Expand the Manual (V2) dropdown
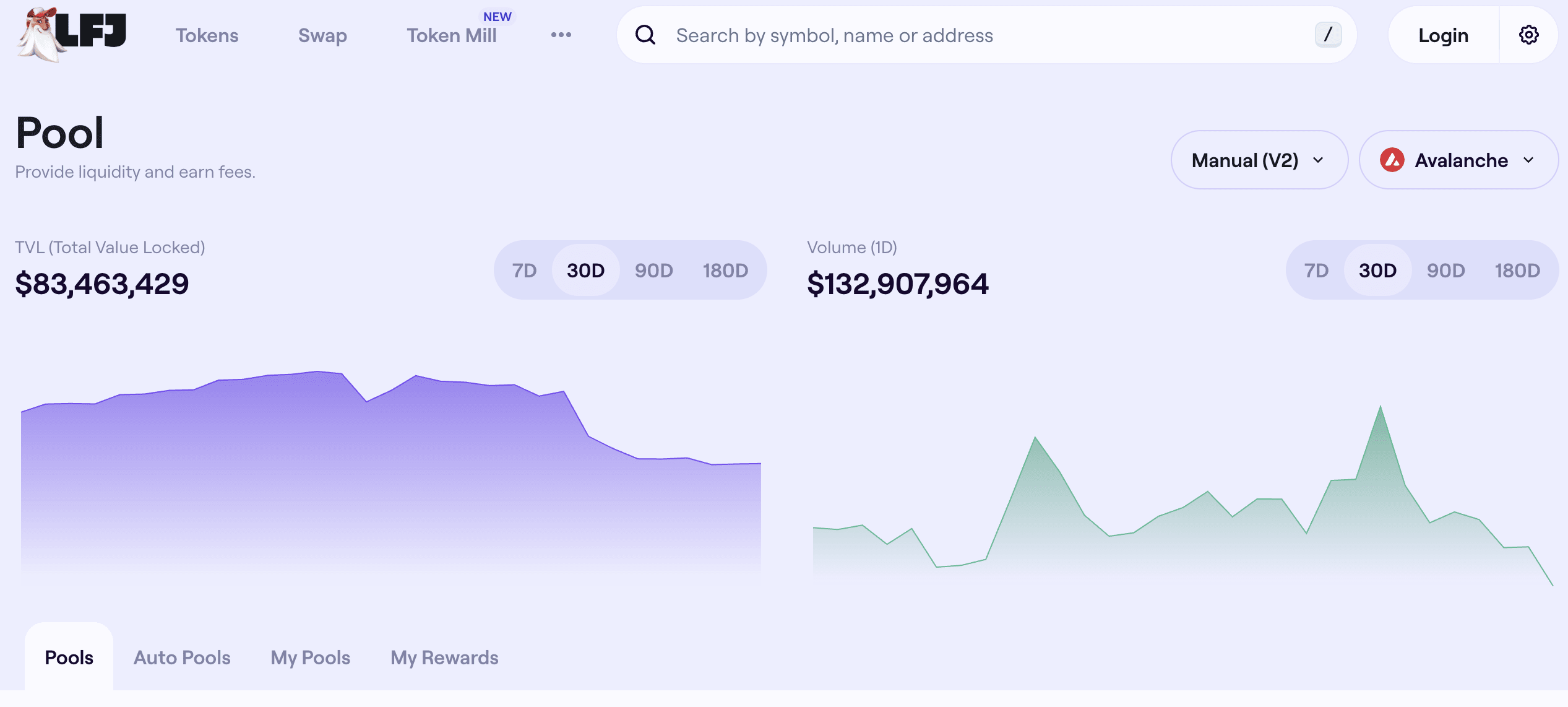 point(1259,160)
